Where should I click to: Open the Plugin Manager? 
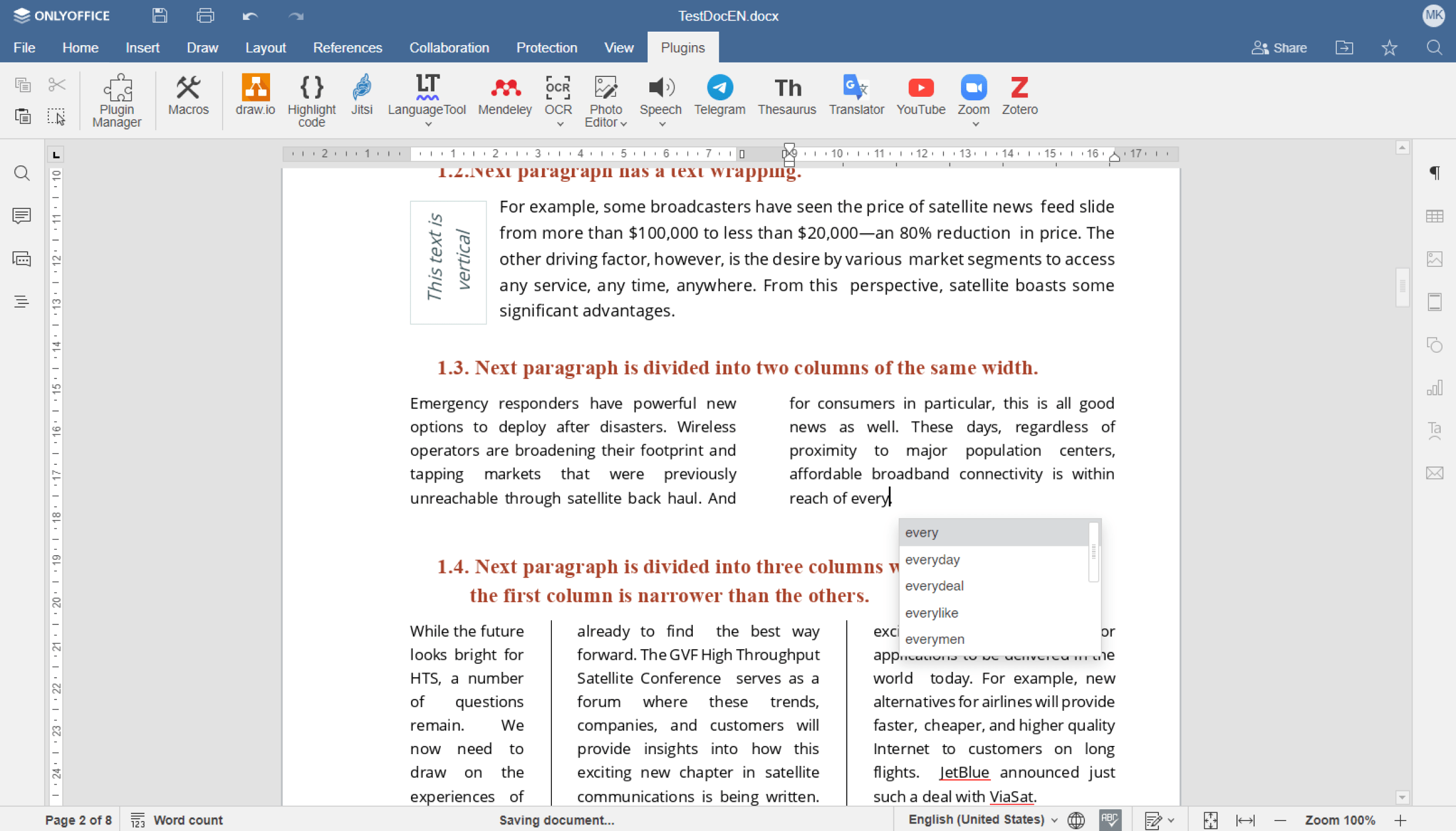coord(117,101)
